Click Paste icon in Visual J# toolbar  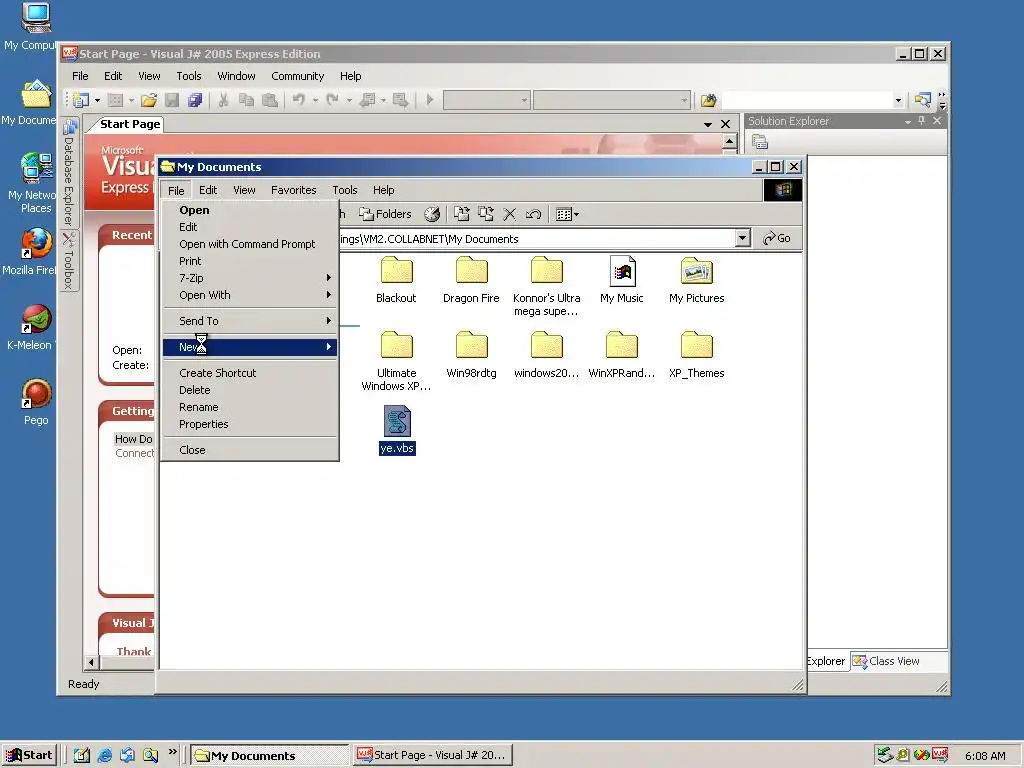click(x=269, y=100)
